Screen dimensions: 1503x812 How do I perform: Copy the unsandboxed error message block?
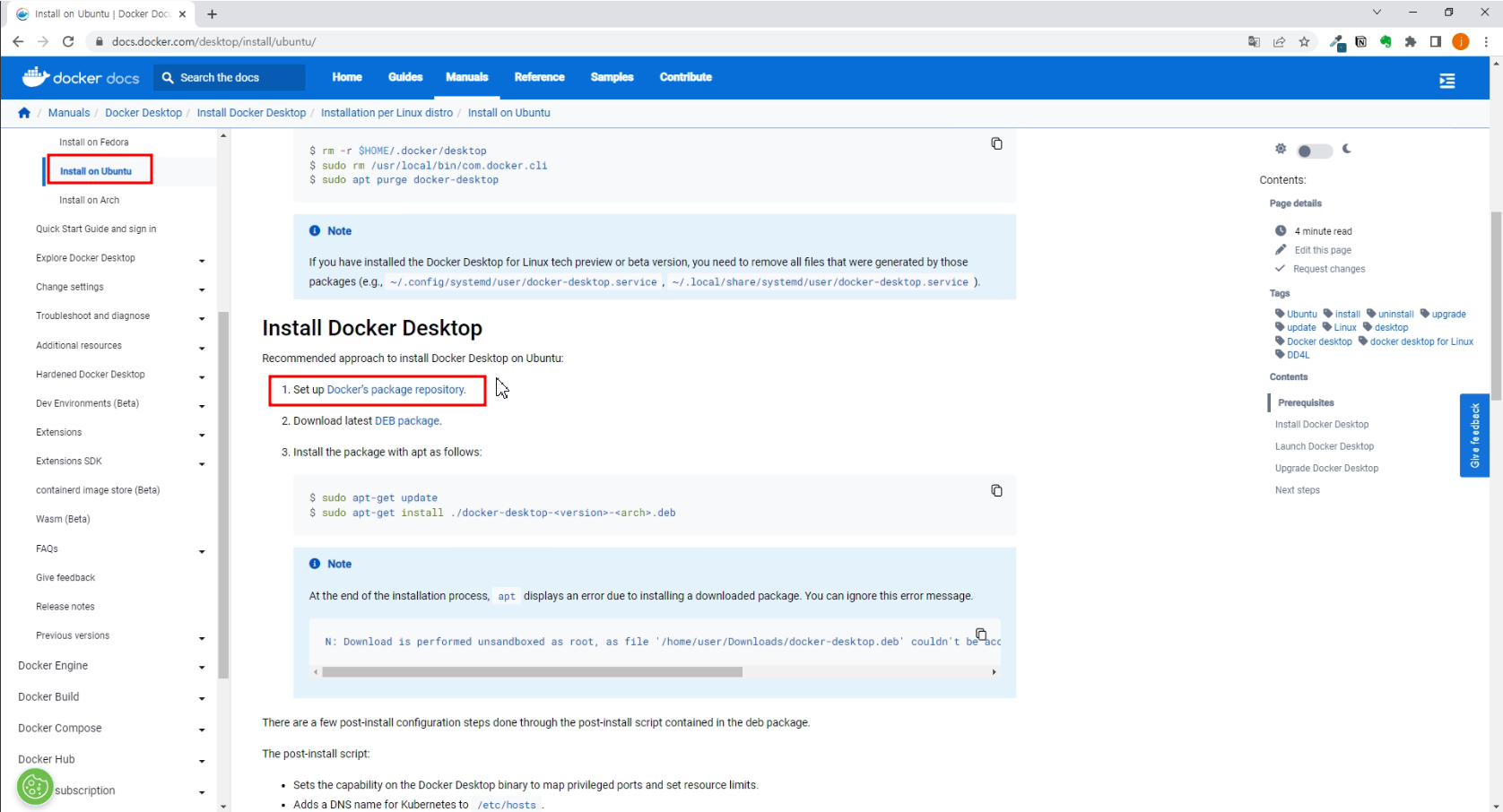[981, 634]
